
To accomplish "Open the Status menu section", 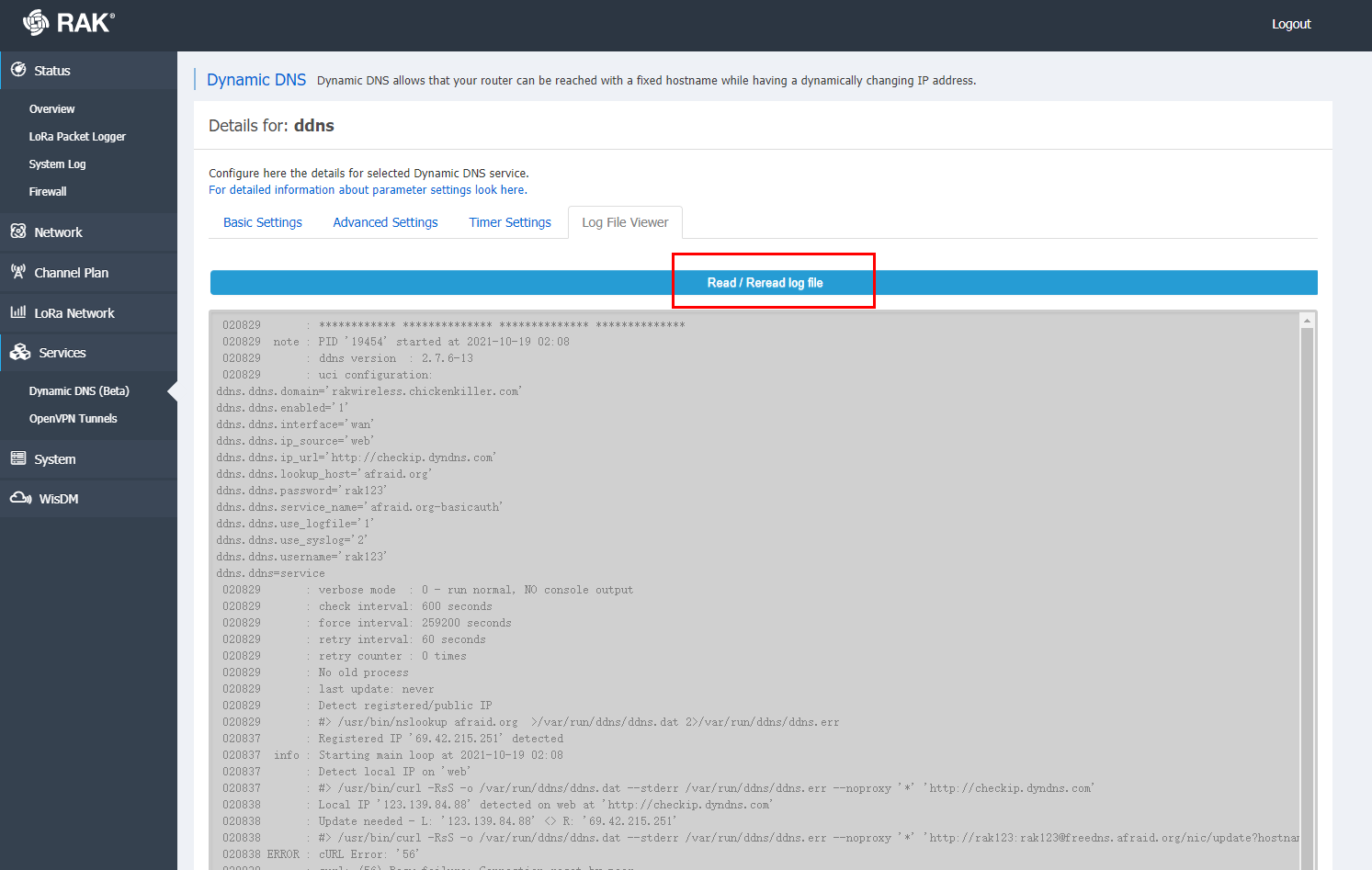I will [88, 71].
